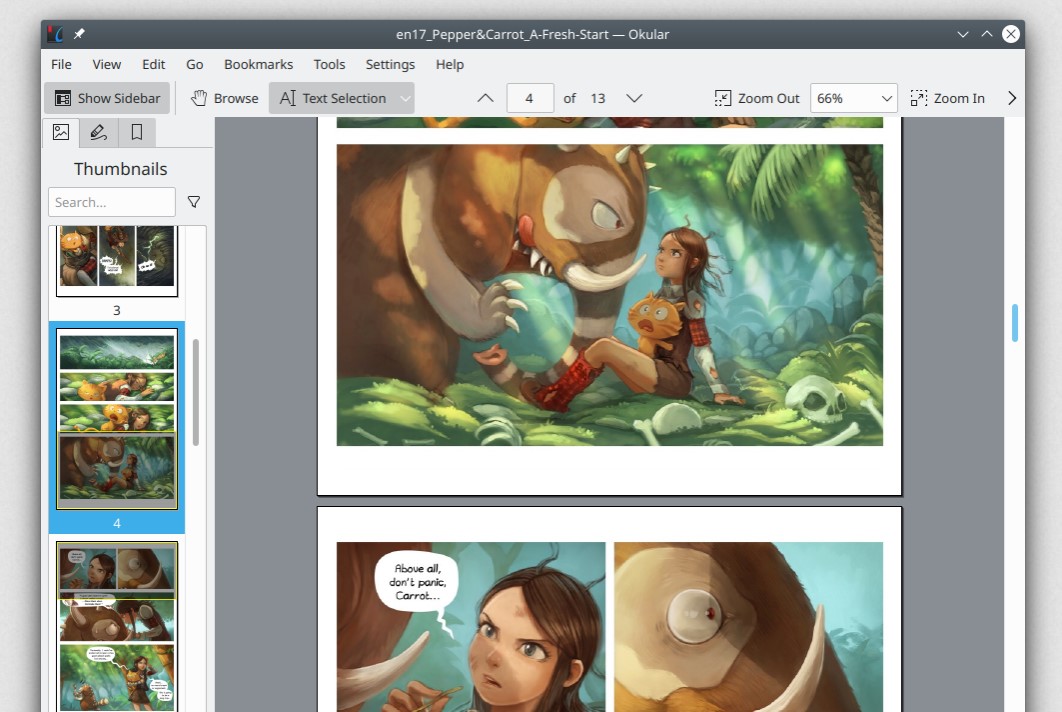1062x712 pixels.
Task: Select the page 3 thumbnail
Action: [117, 260]
